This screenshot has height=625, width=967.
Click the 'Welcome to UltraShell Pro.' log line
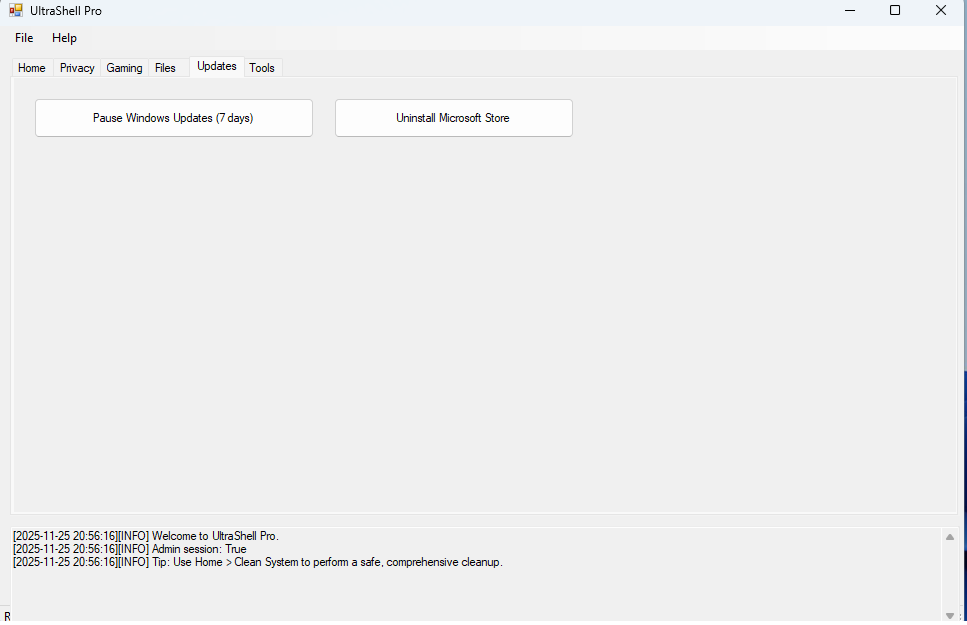(x=146, y=536)
